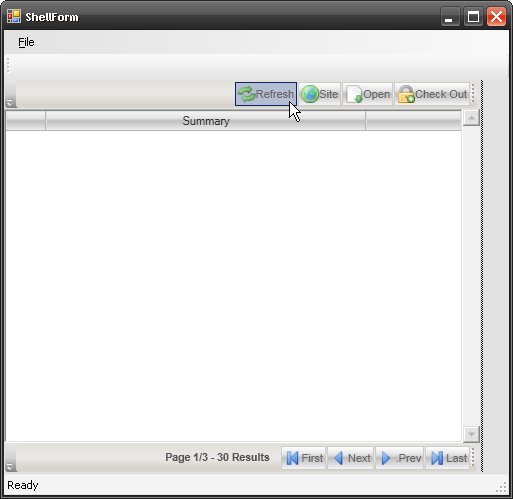Click the blank last column header
Viewport: 513px width, 499px height.
pos(413,121)
